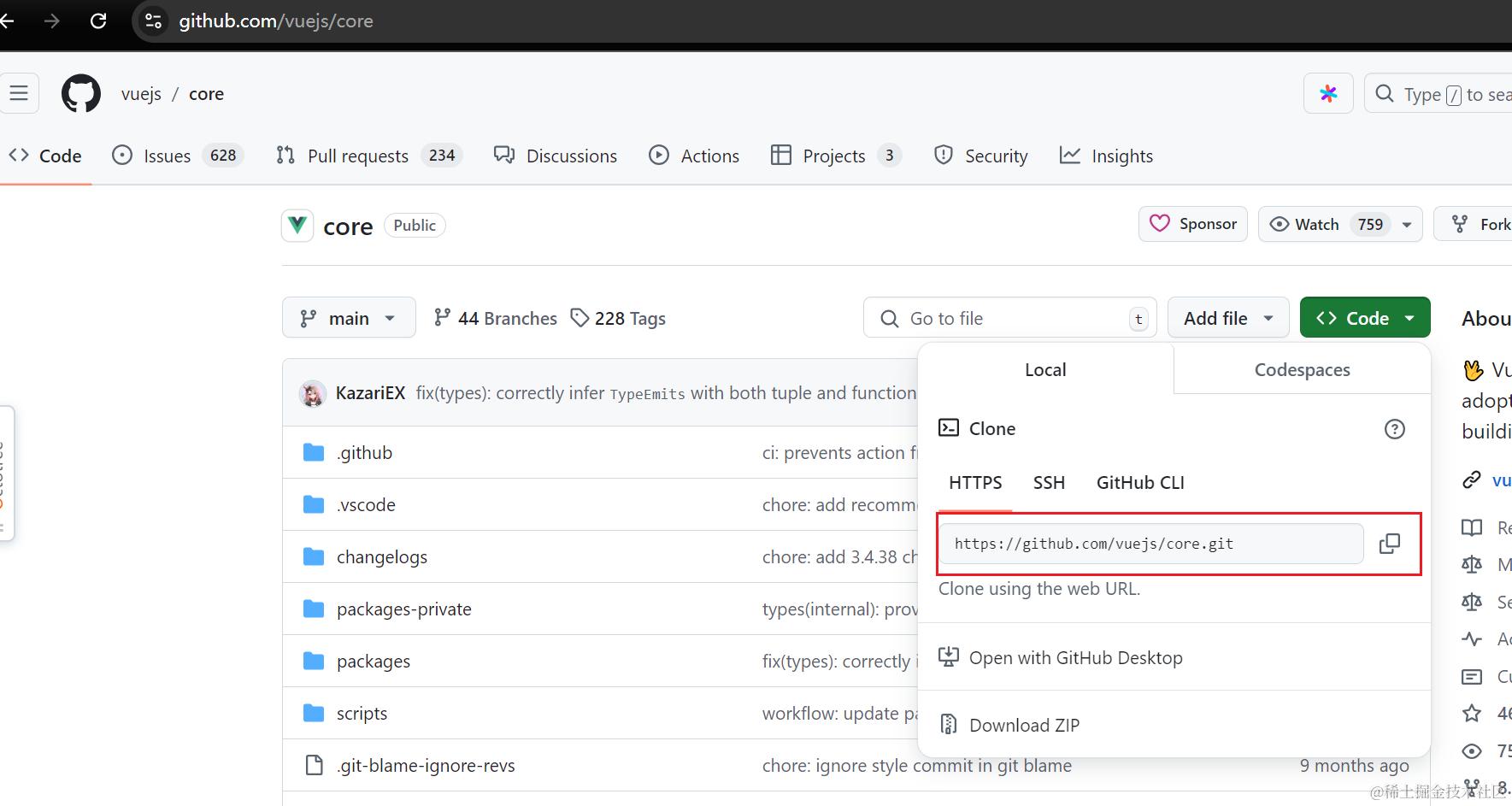This screenshot has width=1512, height=806.
Task: Expand the Add file dropdown
Action: (1228, 318)
